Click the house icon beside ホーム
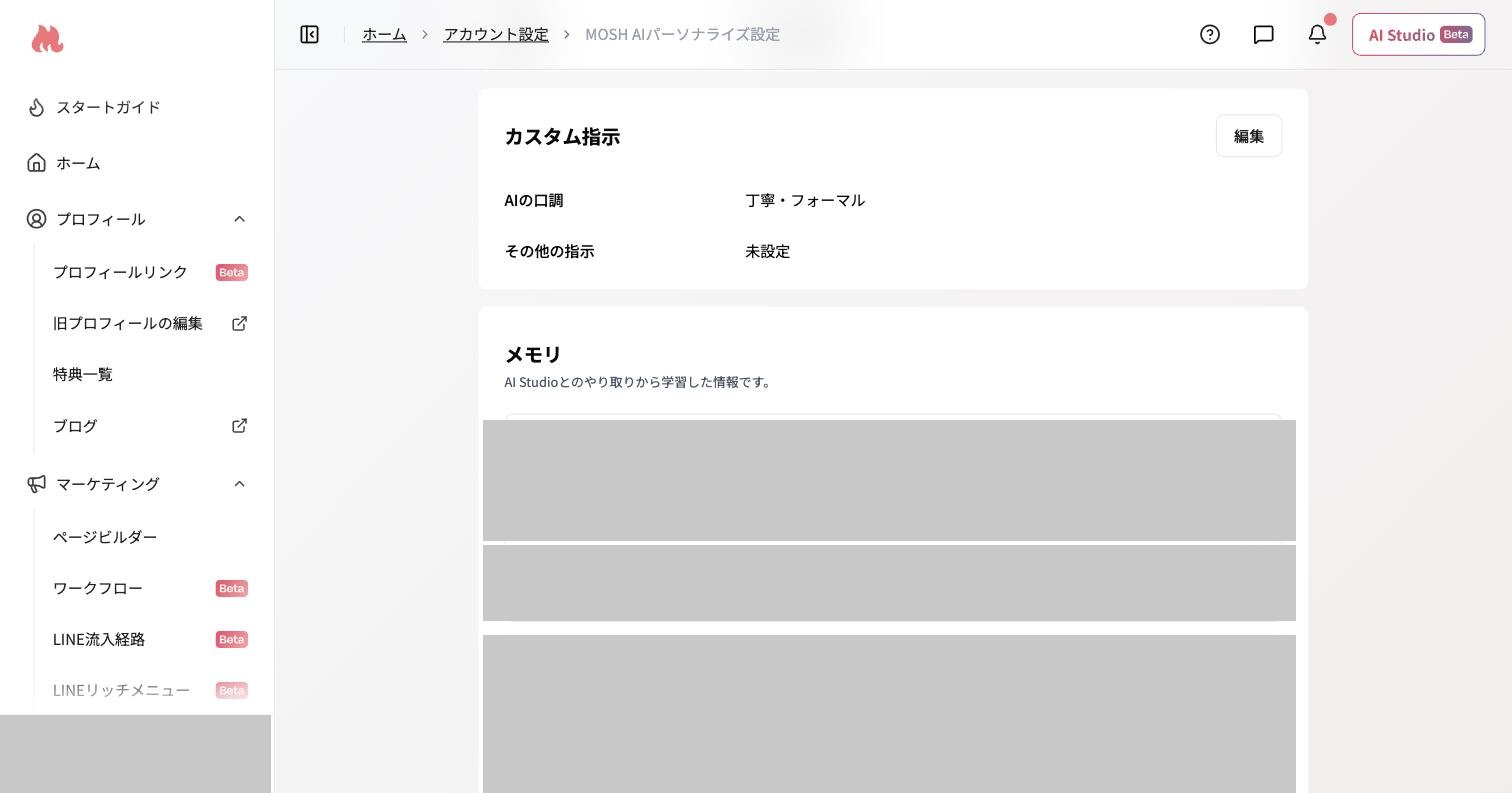1512x793 pixels. (x=37, y=163)
